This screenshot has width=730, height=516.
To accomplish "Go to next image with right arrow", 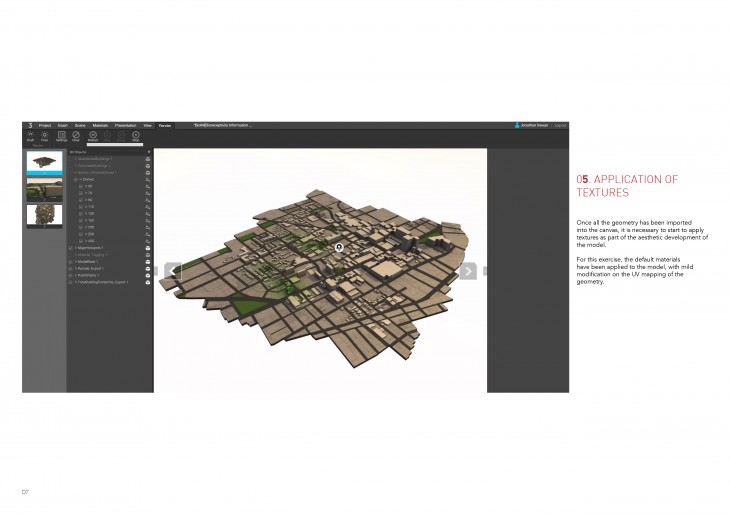I will (x=467, y=271).
